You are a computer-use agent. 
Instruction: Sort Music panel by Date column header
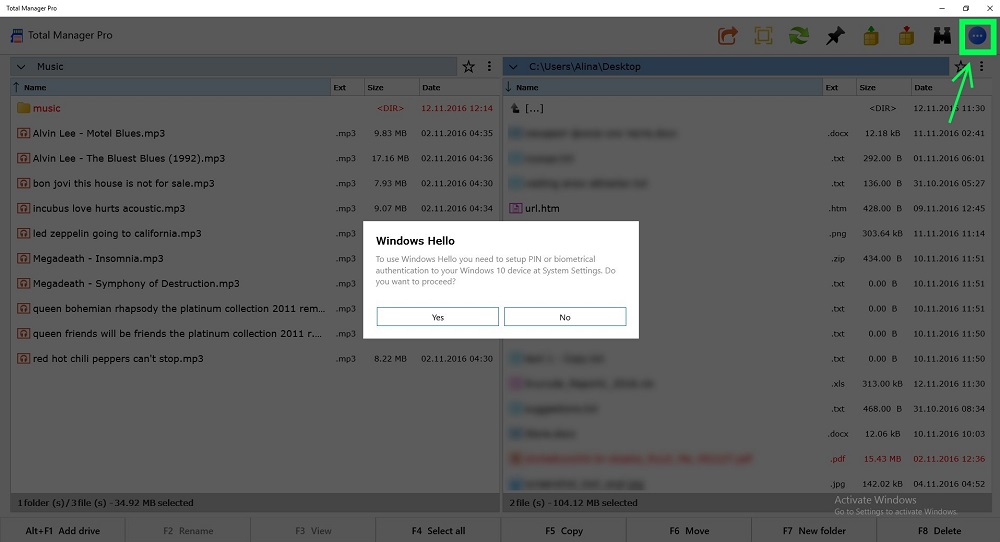[459, 87]
